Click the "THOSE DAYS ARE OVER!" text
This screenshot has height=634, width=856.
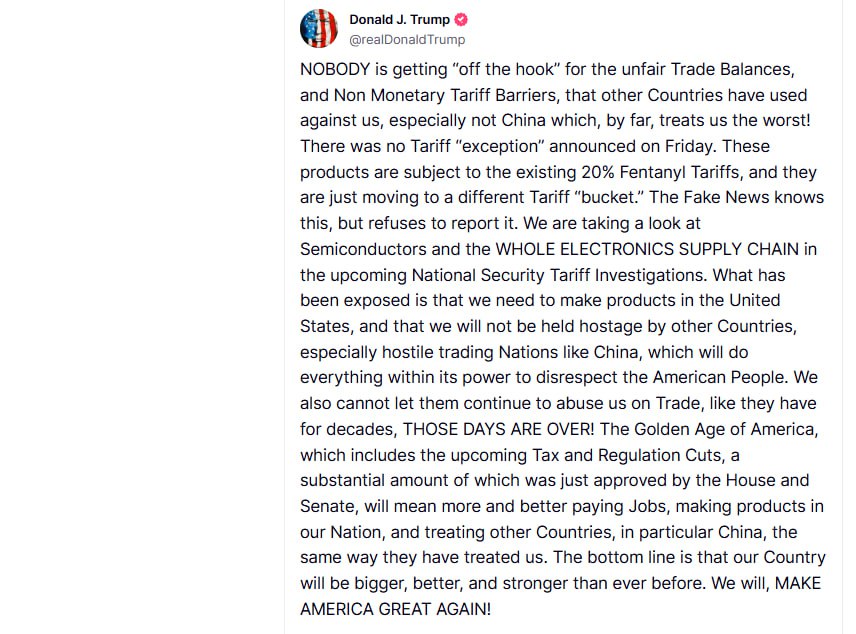tap(498, 429)
